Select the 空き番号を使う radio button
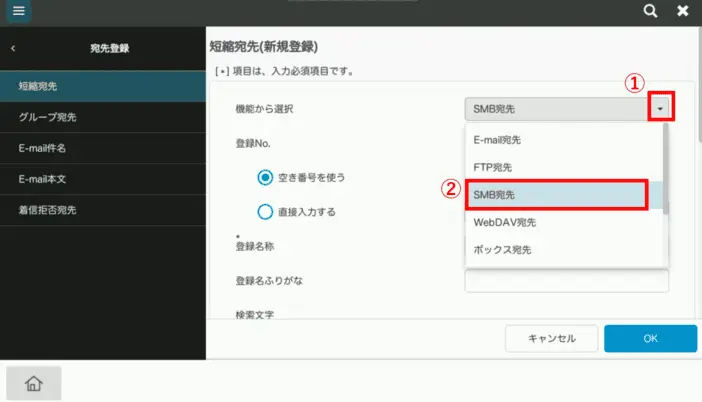Viewport: 702px width, 402px height. (x=265, y=177)
